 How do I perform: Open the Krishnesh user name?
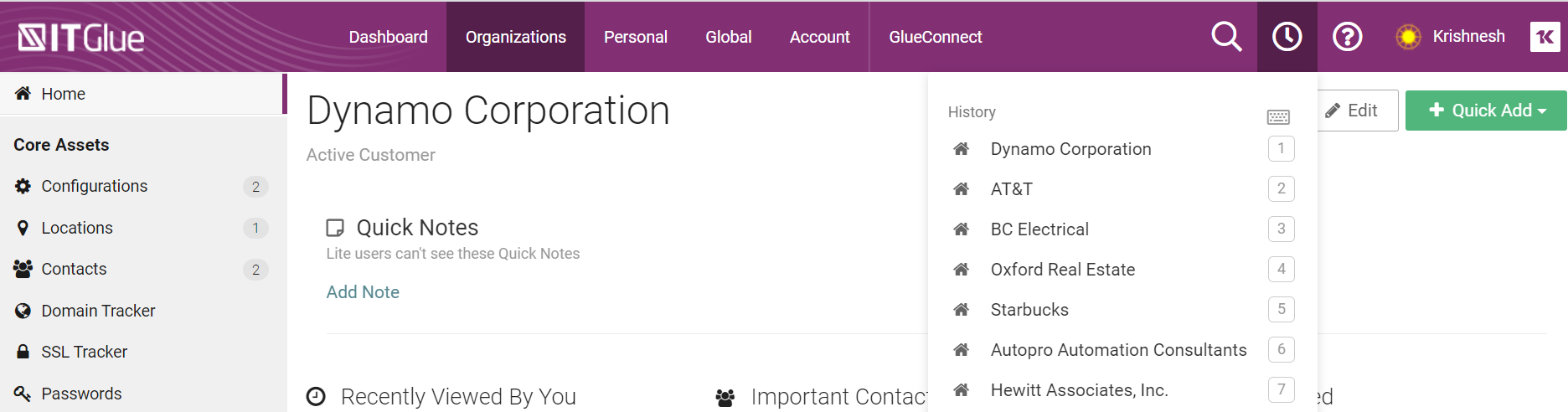[x=1468, y=36]
